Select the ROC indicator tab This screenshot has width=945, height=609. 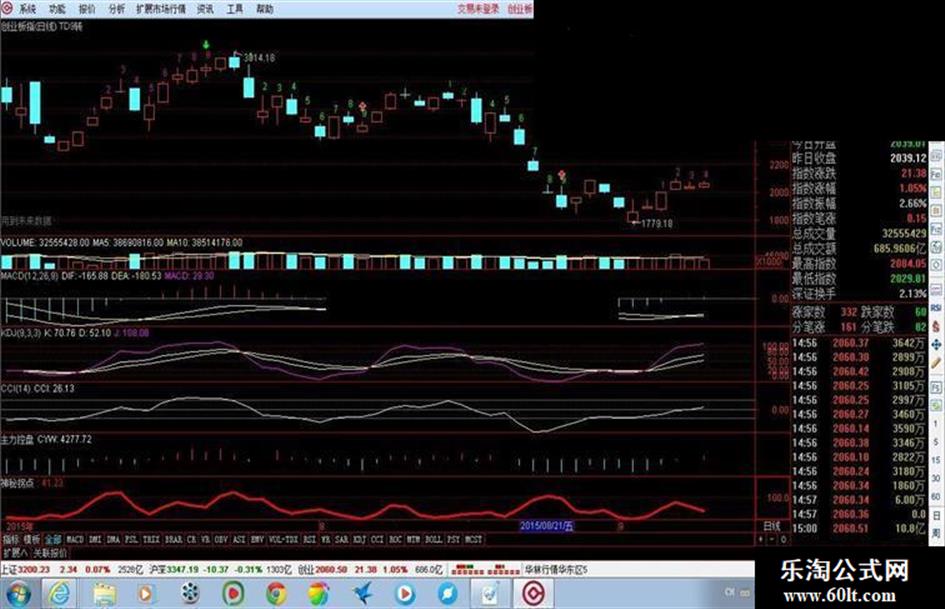(395, 540)
